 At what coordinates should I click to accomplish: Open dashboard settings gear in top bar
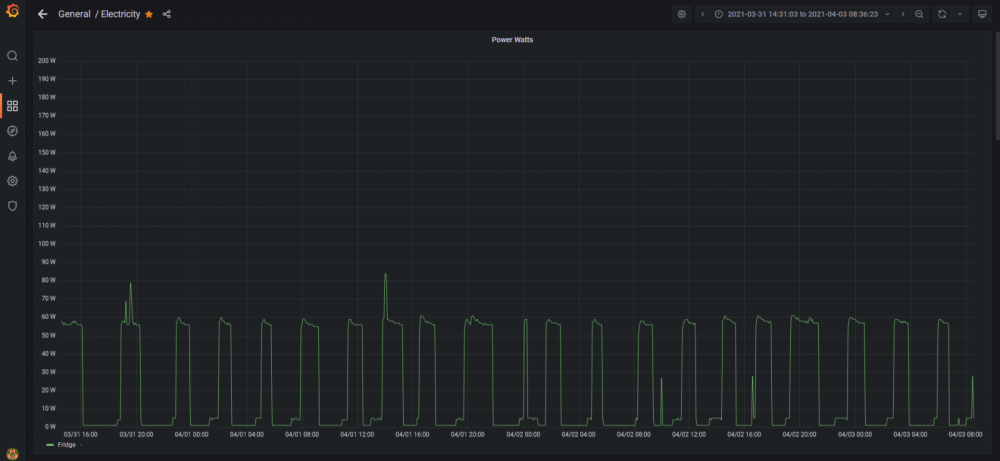click(682, 14)
